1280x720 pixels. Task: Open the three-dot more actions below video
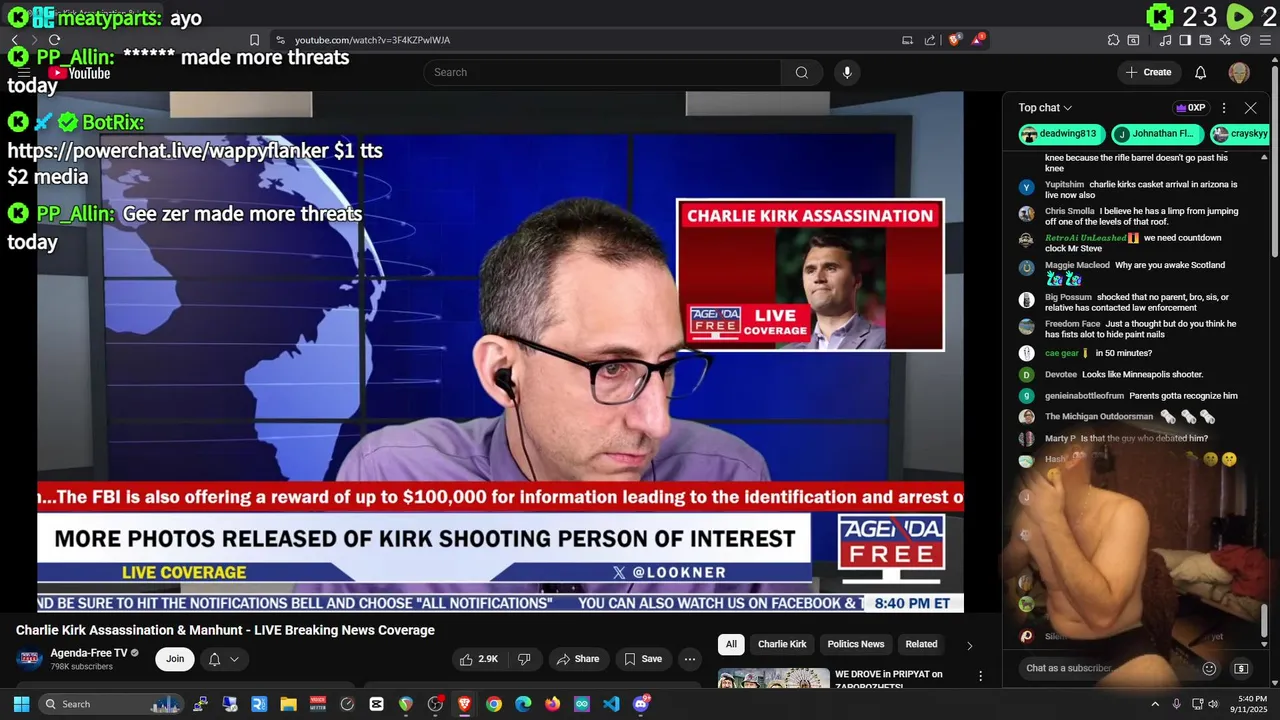coord(689,659)
